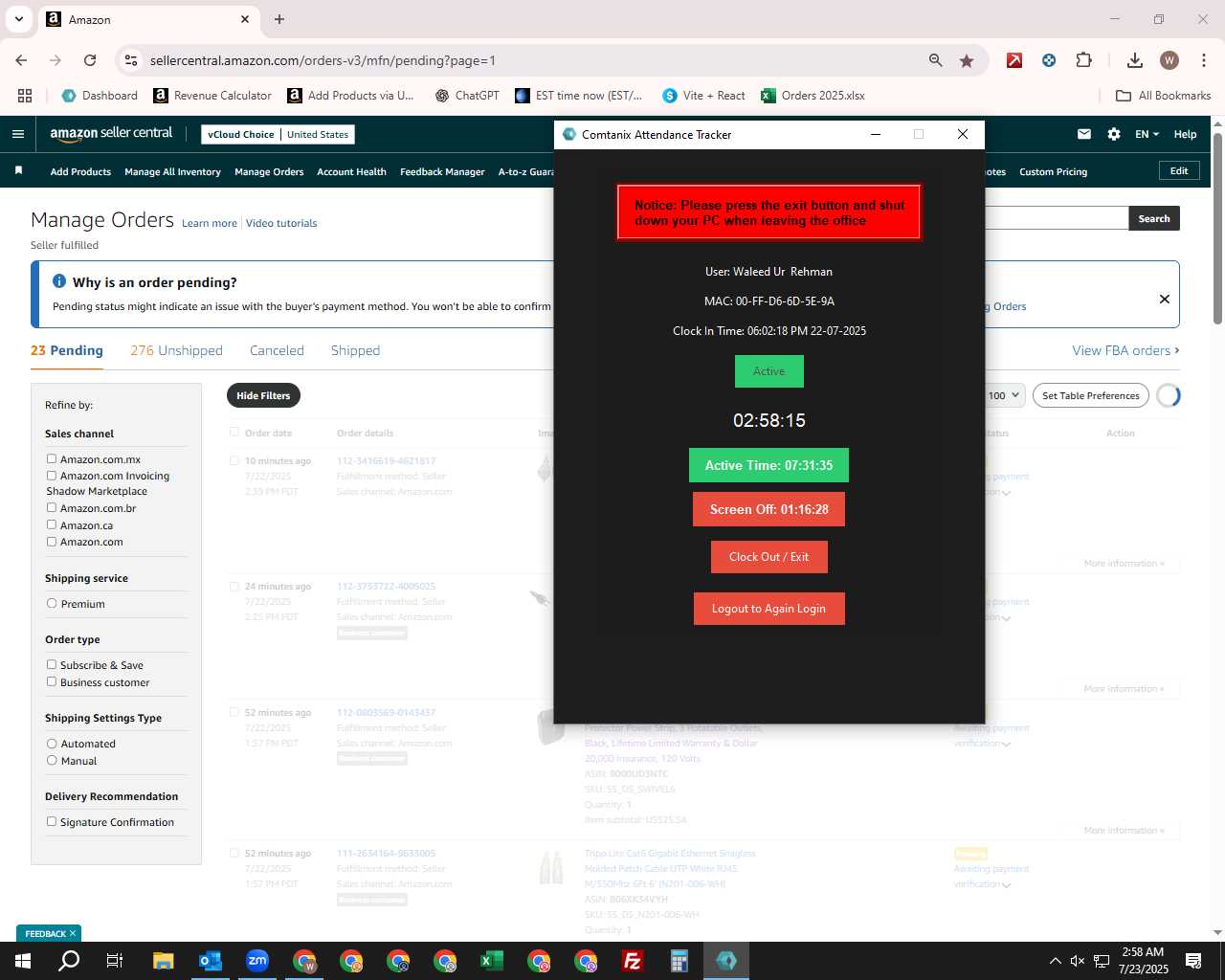
Task: Switch to the Canceled orders tab
Action: coord(277,350)
